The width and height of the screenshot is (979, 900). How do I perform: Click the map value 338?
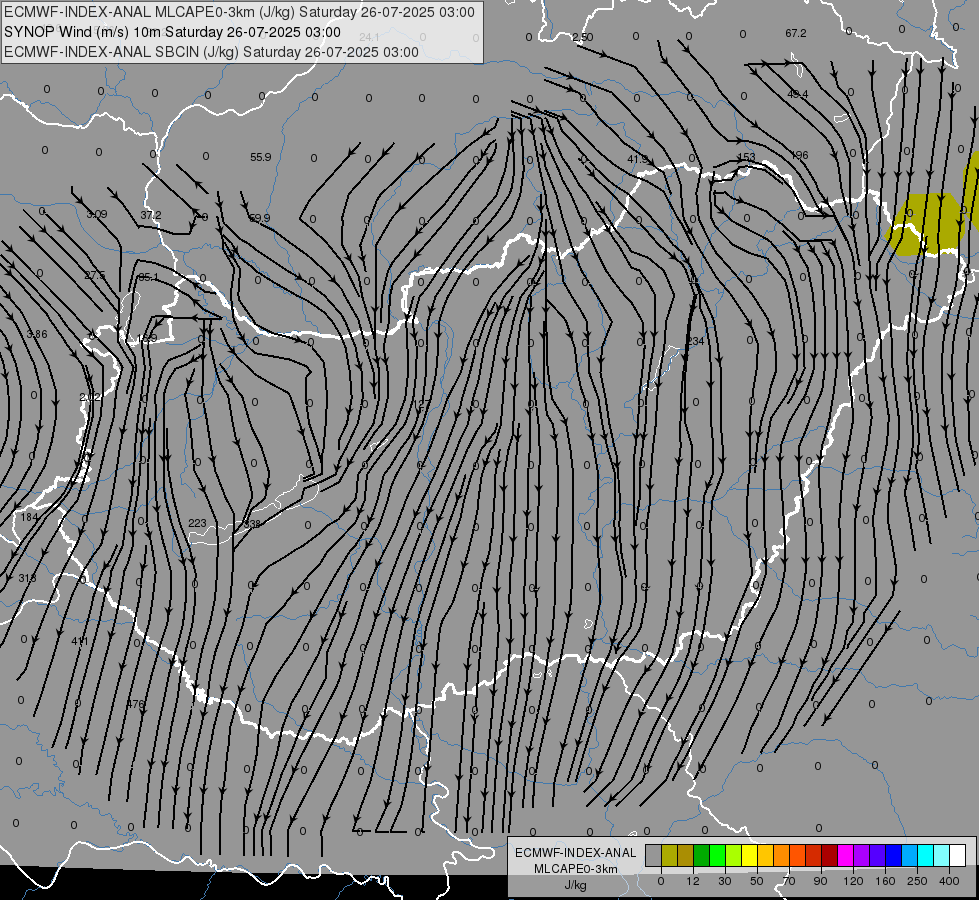click(252, 523)
